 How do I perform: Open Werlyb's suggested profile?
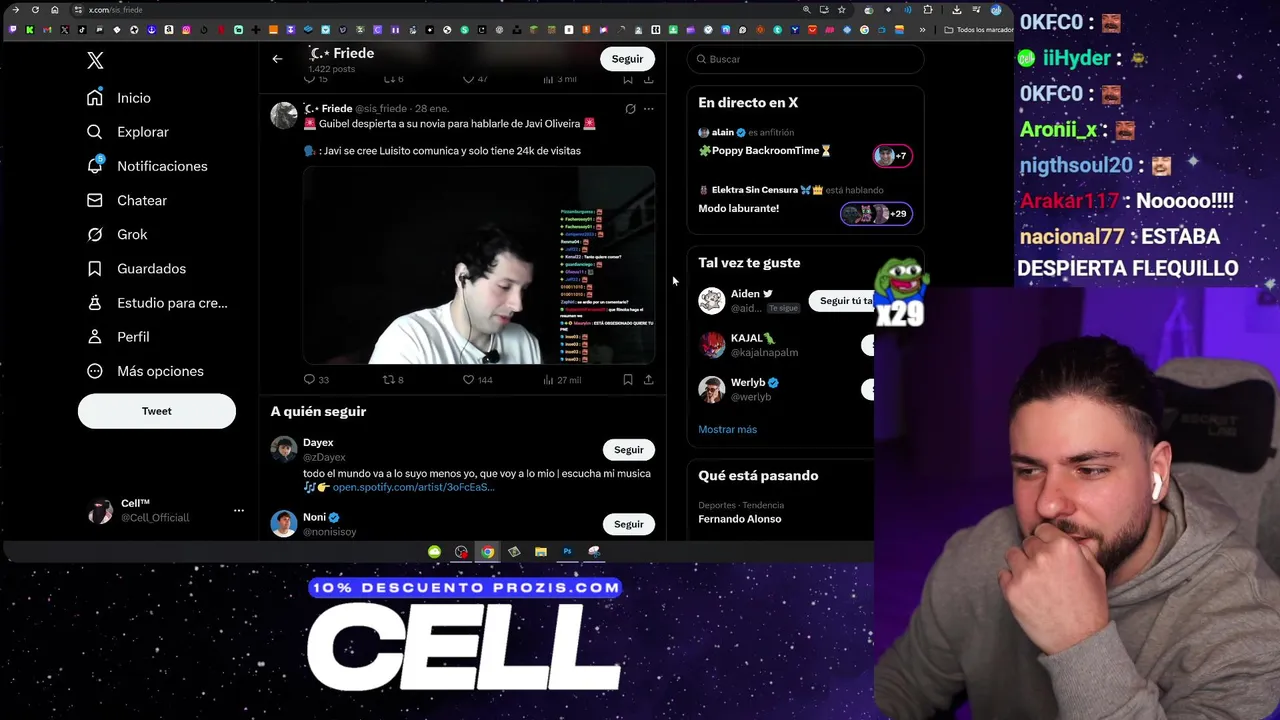748,382
